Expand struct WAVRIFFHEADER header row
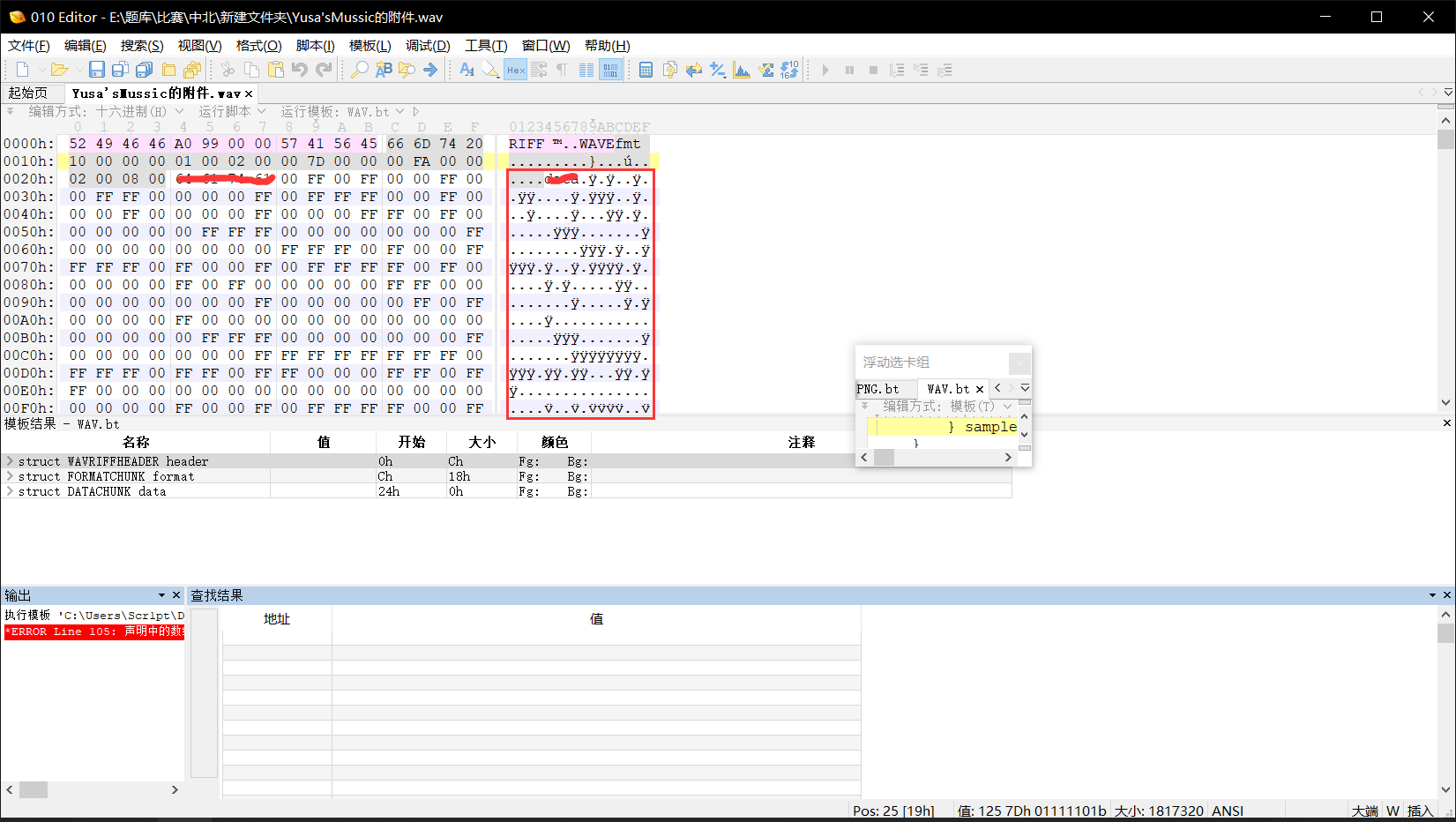The image size is (1456, 822). click(10, 461)
